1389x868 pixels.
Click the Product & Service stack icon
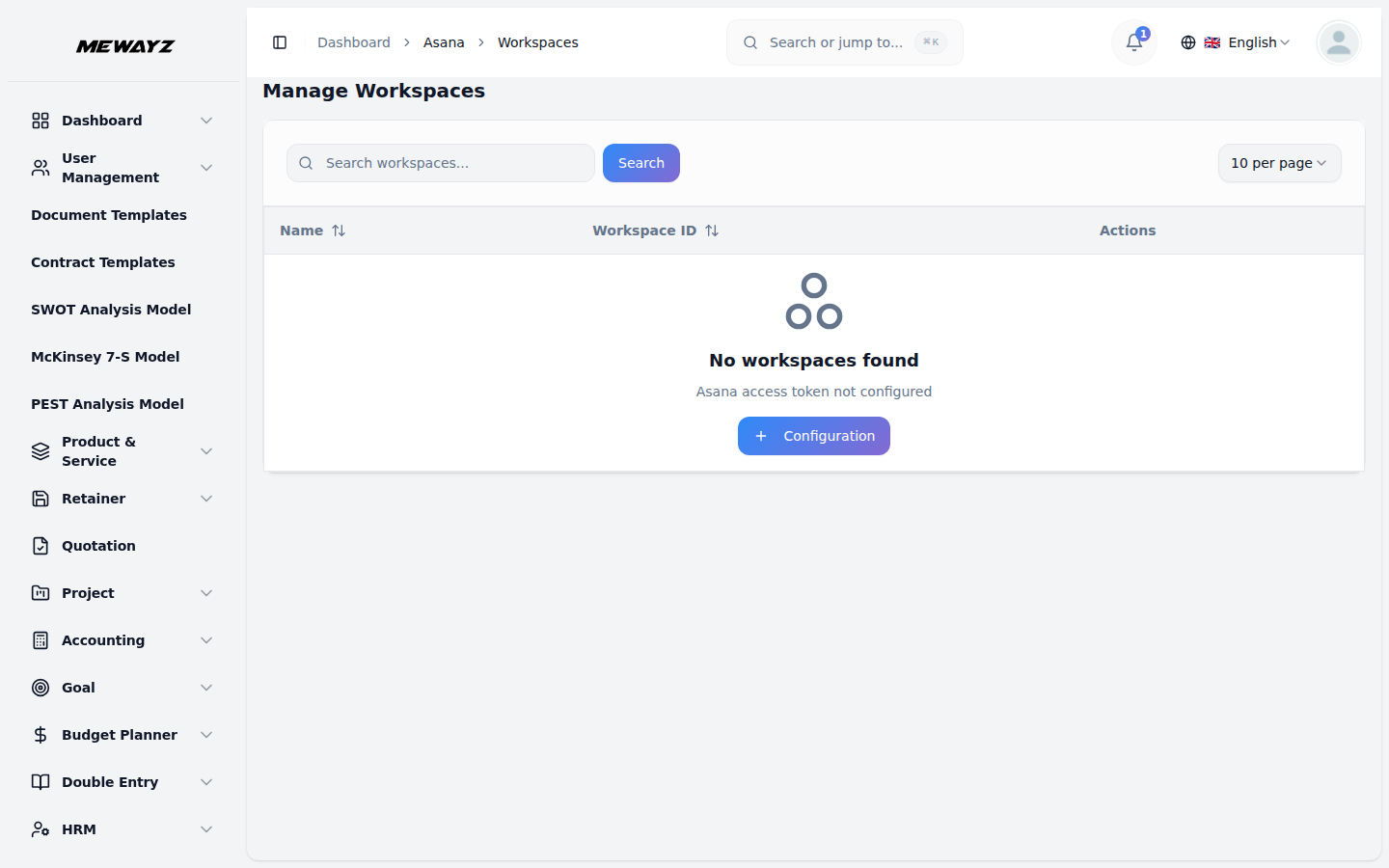pyautogui.click(x=40, y=451)
